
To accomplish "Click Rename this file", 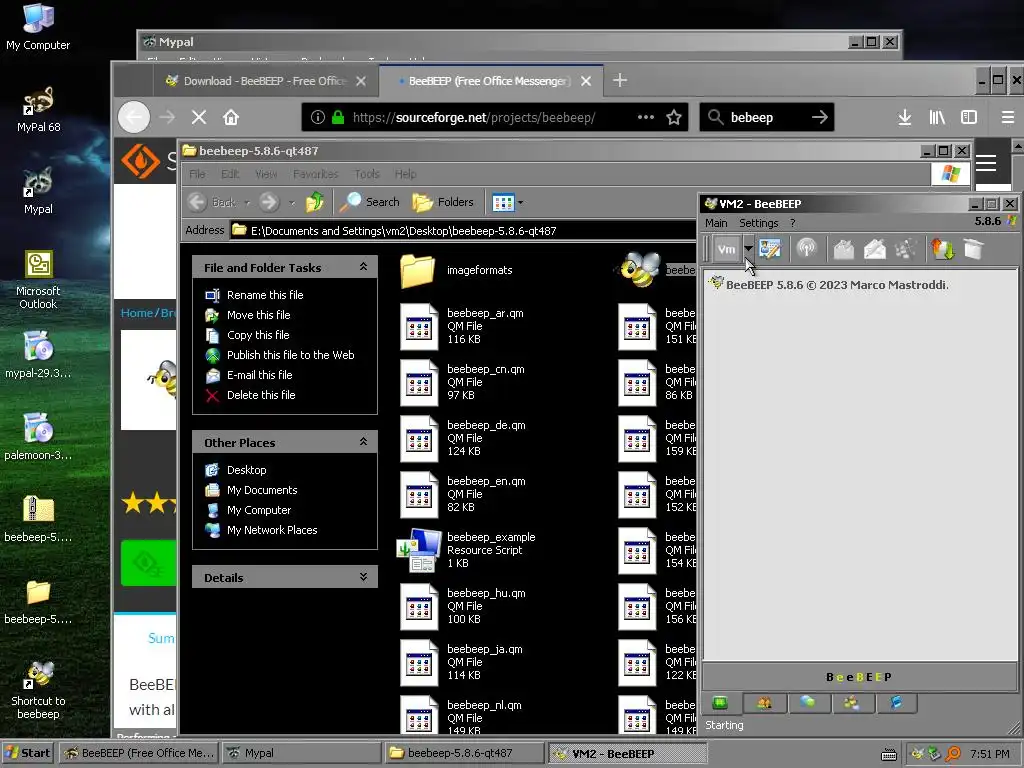I will coord(264,295).
